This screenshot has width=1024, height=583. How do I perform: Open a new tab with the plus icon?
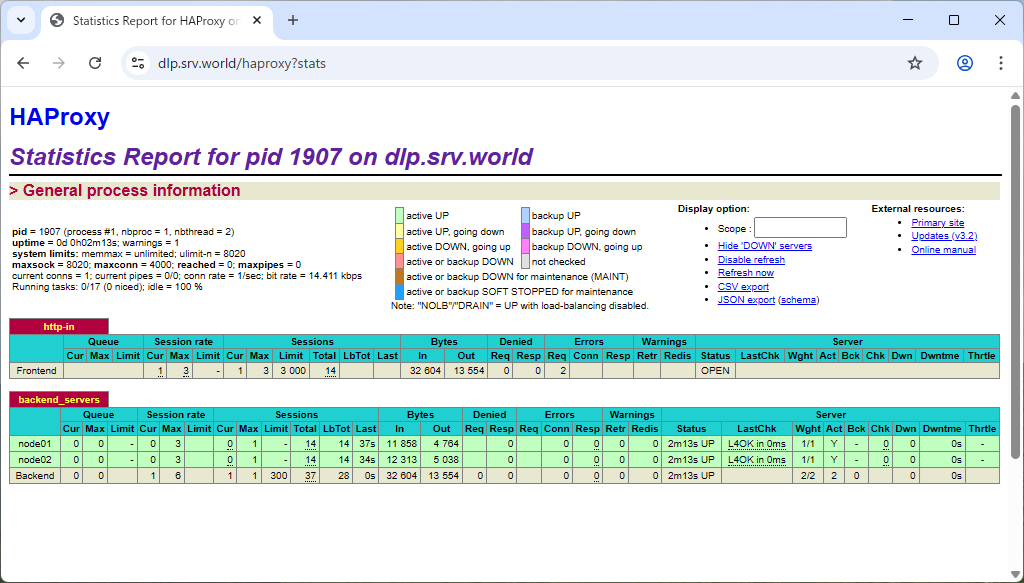click(x=290, y=20)
